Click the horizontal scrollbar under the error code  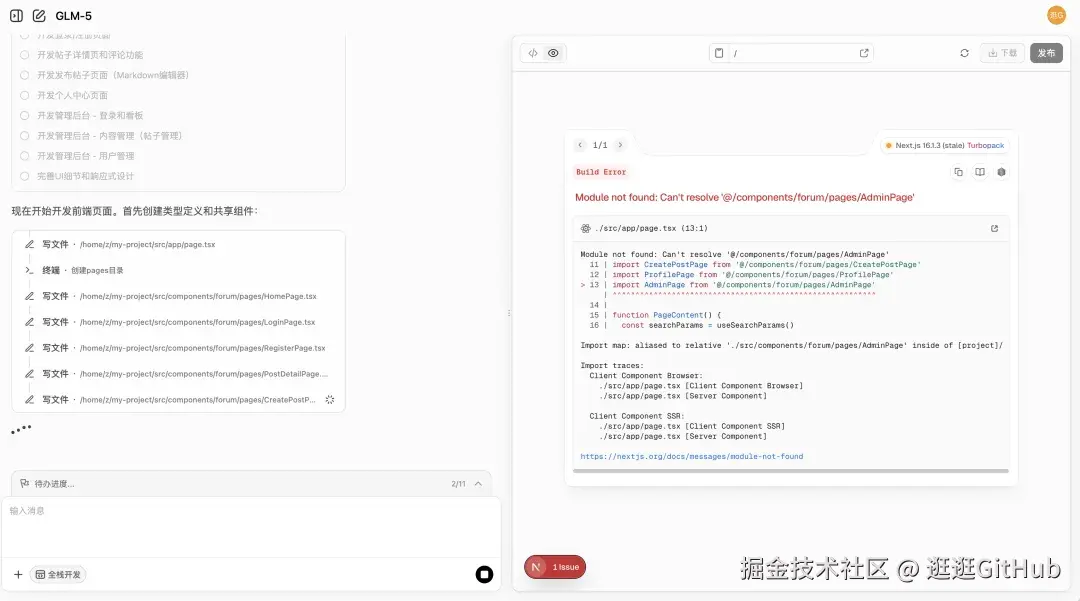click(791, 471)
